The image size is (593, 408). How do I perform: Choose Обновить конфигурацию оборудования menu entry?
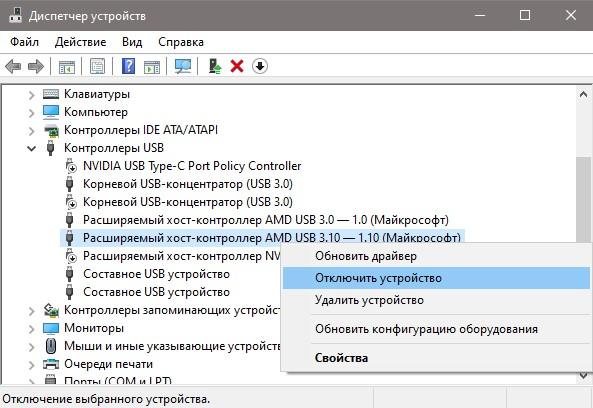pyautogui.click(x=436, y=329)
